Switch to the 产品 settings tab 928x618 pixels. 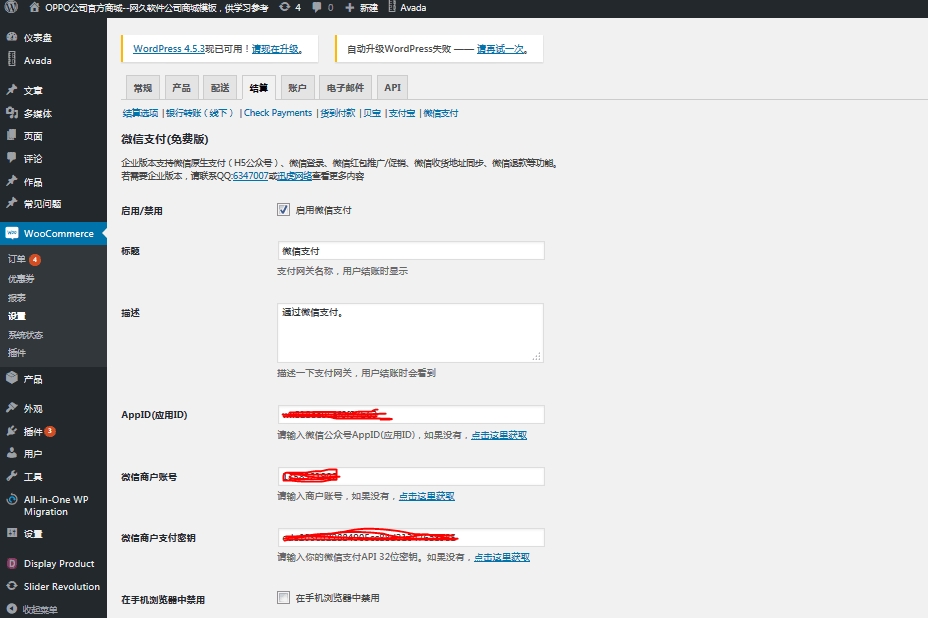coord(181,88)
